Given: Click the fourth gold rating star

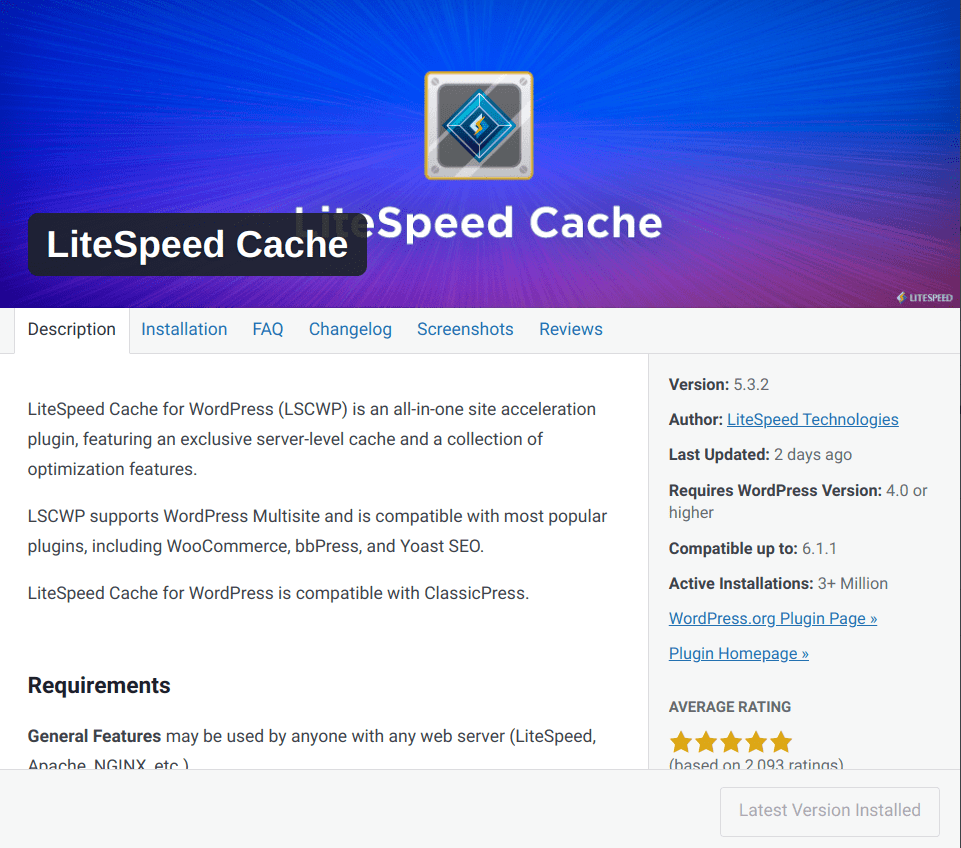Looking at the screenshot, I should (756, 741).
